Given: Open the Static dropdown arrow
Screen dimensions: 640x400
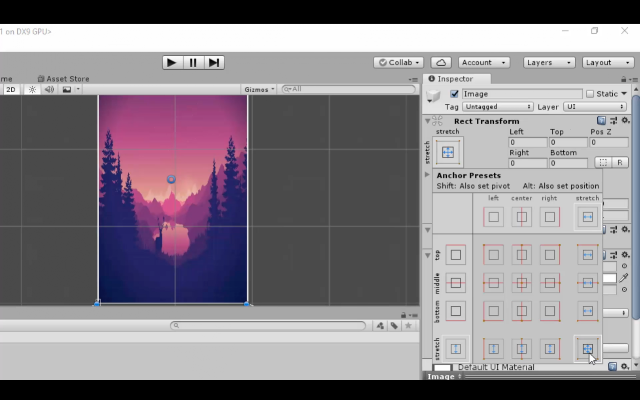Looking at the screenshot, I should [624, 94].
